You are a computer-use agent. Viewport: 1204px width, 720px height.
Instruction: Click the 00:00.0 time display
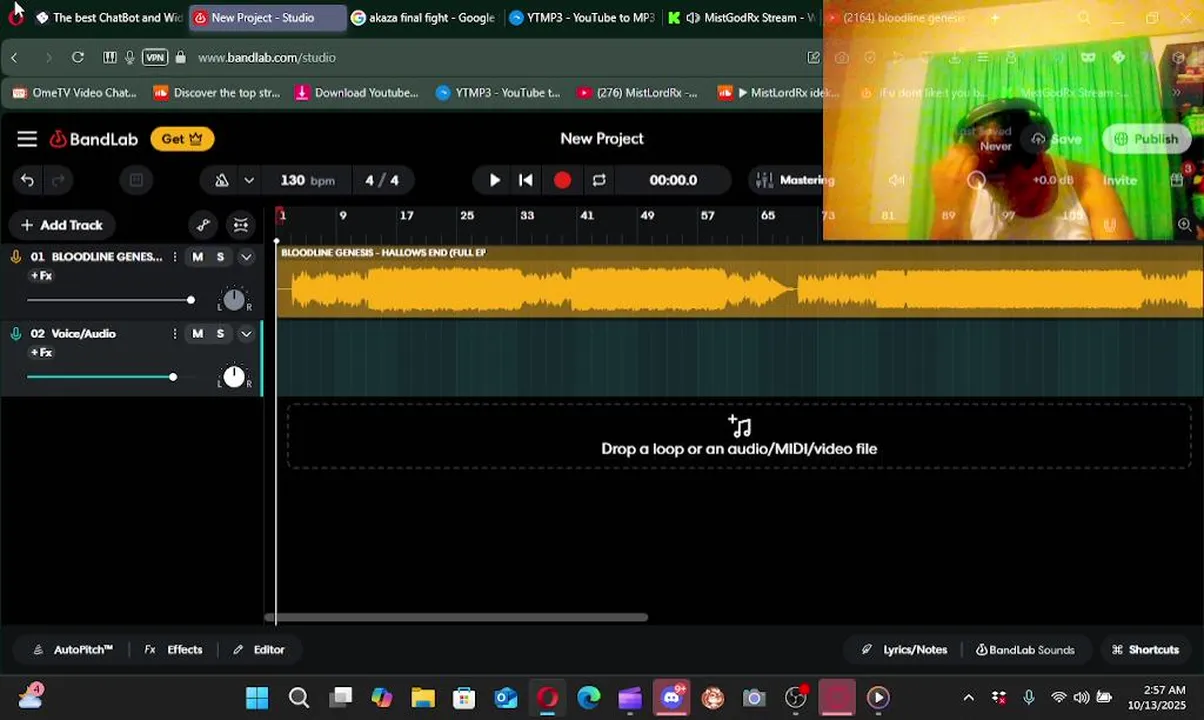tap(673, 180)
